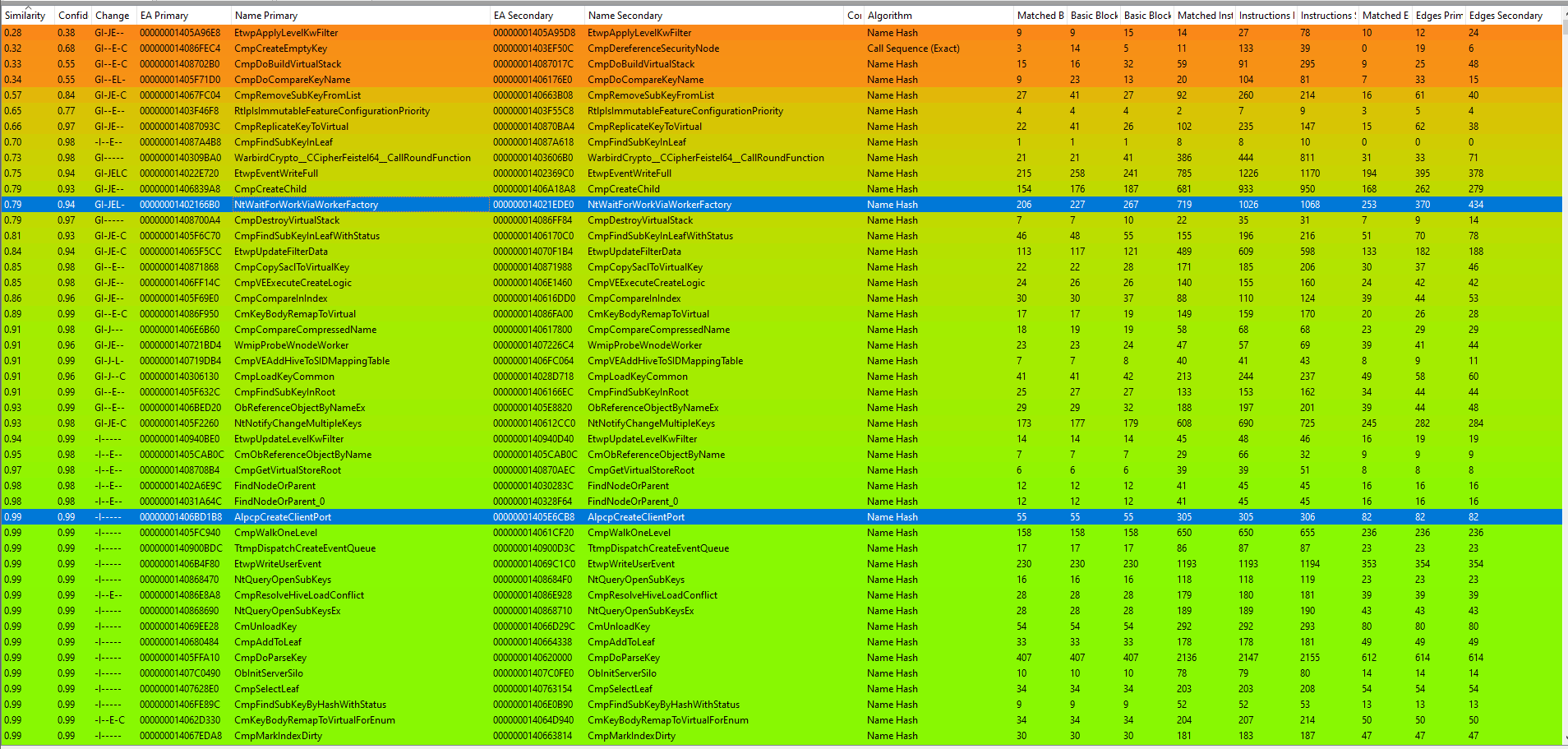
Task: Select the primary EtwpEventWriteFull row
Action: pyautogui.click(x=276, y=173)
